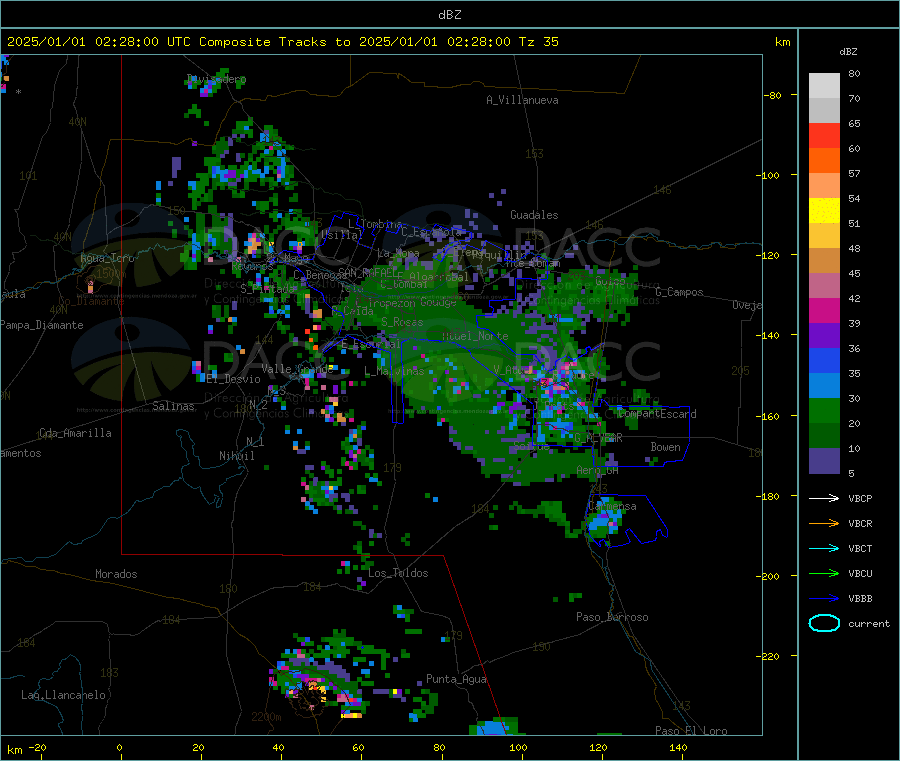This screenshot has height=761, width=900.
Task: Click the 'Carmensa' map label
Action: pyautogui.click(x=612, y=507)
